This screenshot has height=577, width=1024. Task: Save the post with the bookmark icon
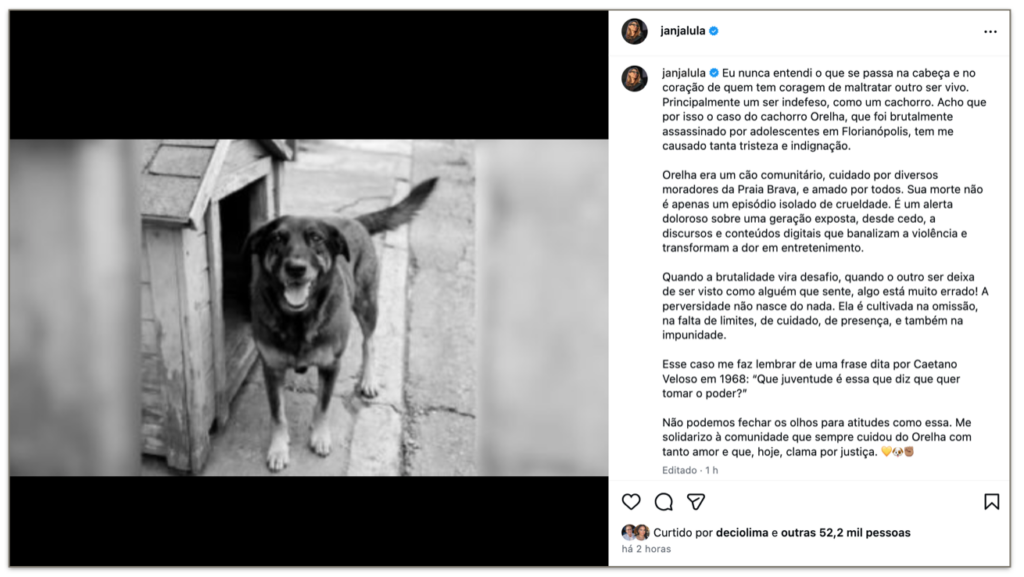[991, 501]
